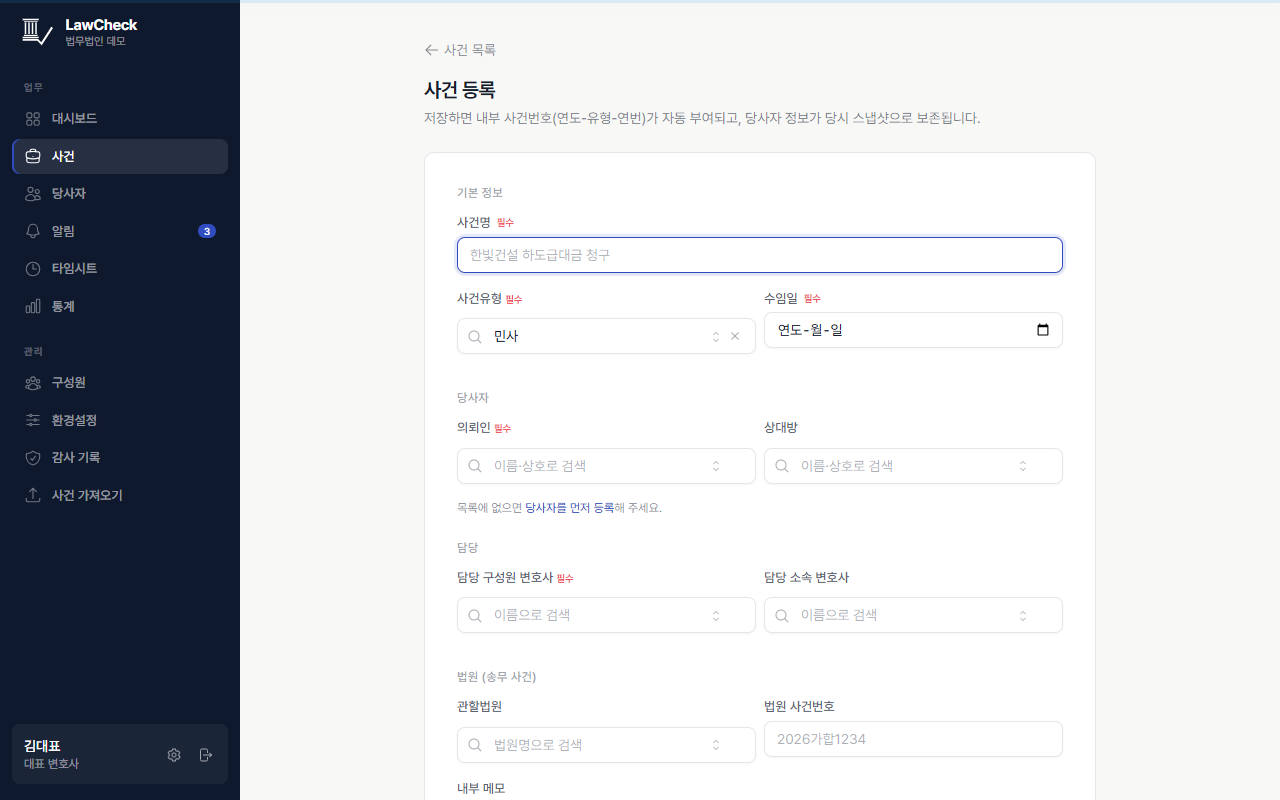Click the 당사자 people icon
Image resolution: width=1280 pixels, height=800 pixels.
point(33,193)
